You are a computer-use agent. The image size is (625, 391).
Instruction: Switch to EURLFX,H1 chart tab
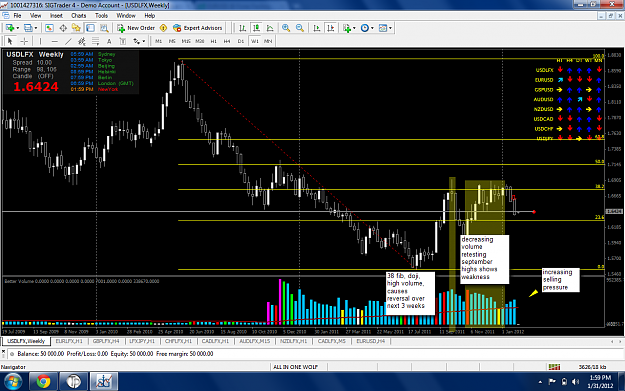click(x=69, y=341)
